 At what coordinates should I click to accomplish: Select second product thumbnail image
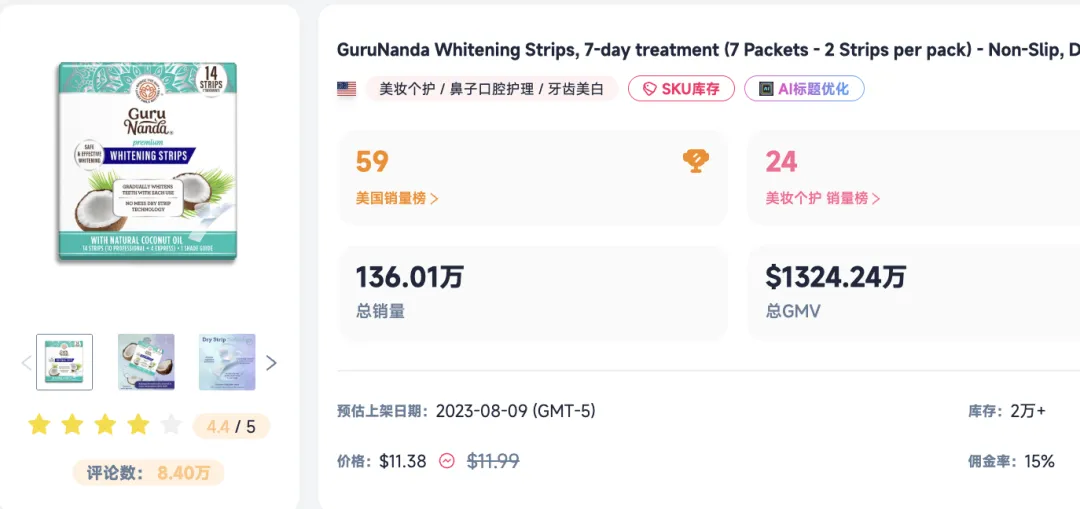(x=146, y=362)
